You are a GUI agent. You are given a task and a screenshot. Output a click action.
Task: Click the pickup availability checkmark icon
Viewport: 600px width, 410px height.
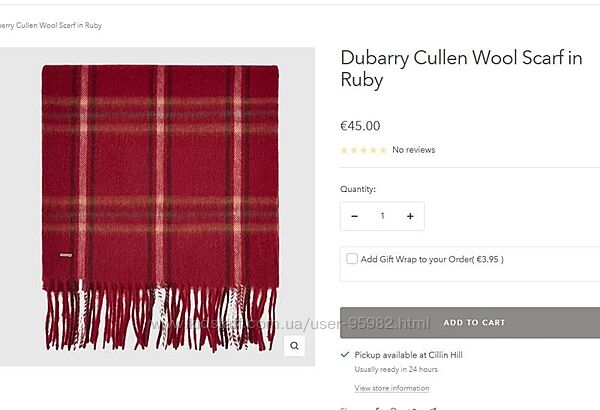[x=345, y=354]
